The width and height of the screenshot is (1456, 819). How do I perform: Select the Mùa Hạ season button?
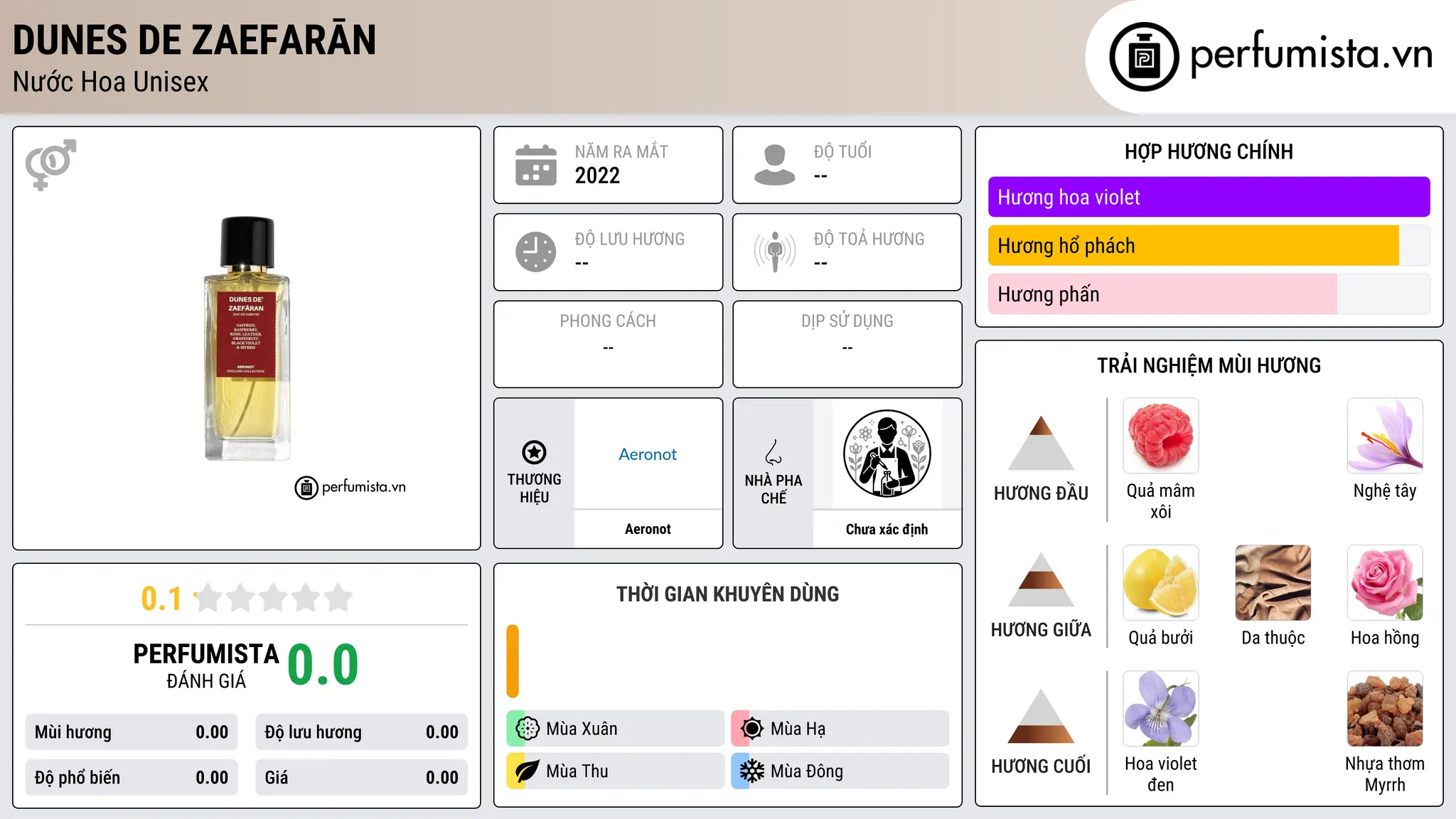coord(840,729)
